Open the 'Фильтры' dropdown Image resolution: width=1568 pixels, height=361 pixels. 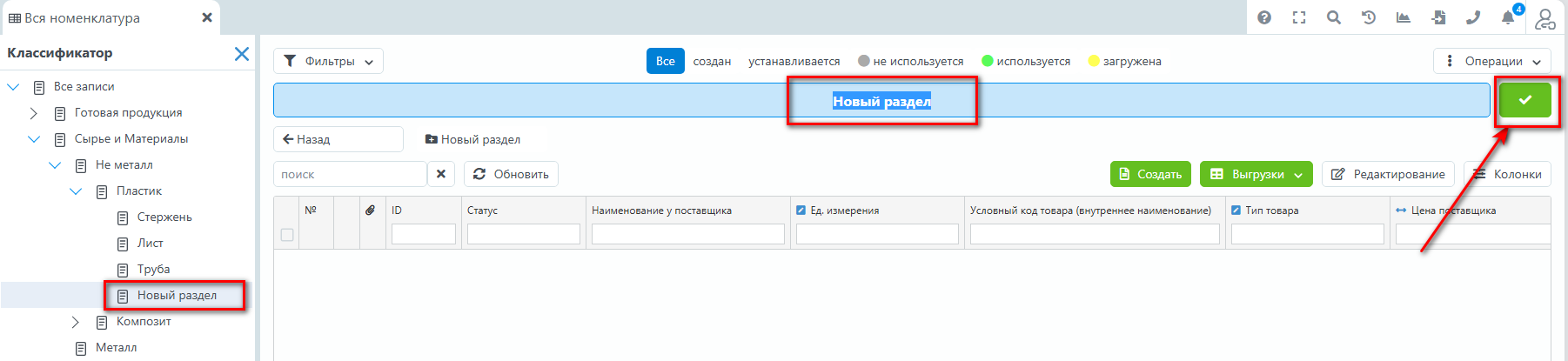coord(328,61)
